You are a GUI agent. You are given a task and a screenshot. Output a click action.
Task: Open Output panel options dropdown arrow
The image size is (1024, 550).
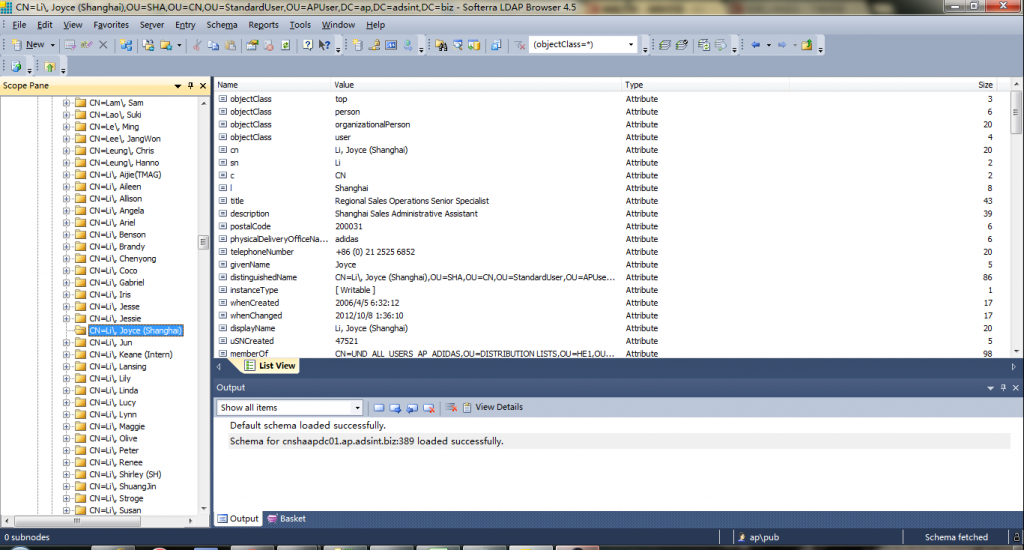point(990,387)
